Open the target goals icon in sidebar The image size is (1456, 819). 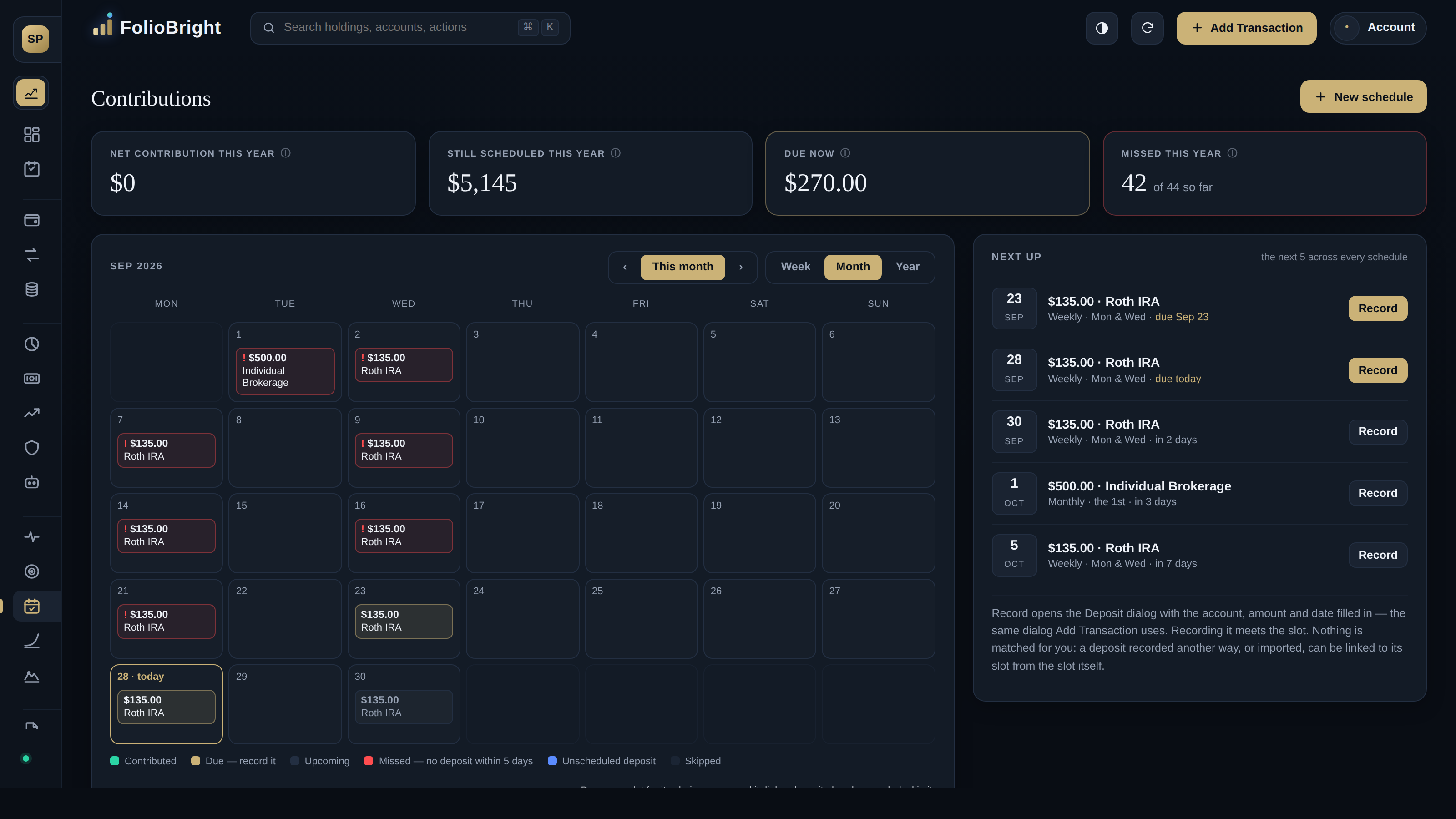[32, 571]
